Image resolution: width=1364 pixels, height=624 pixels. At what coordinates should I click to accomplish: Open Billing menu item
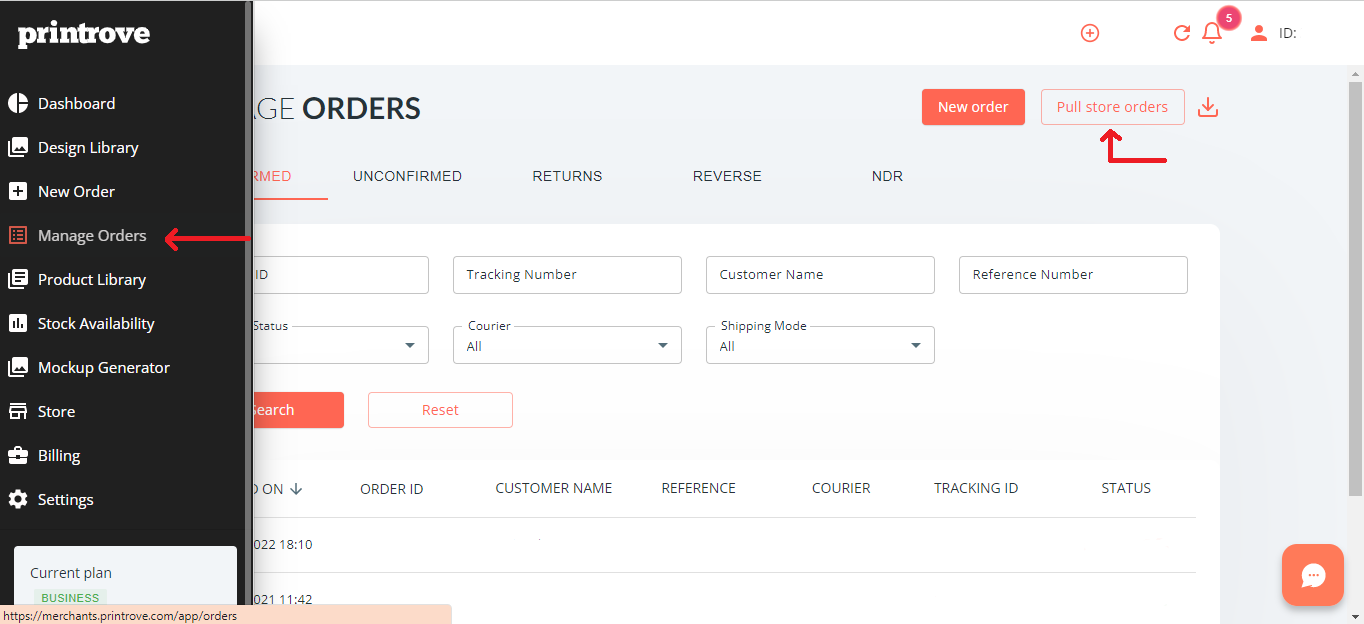(x=59, y=455)
